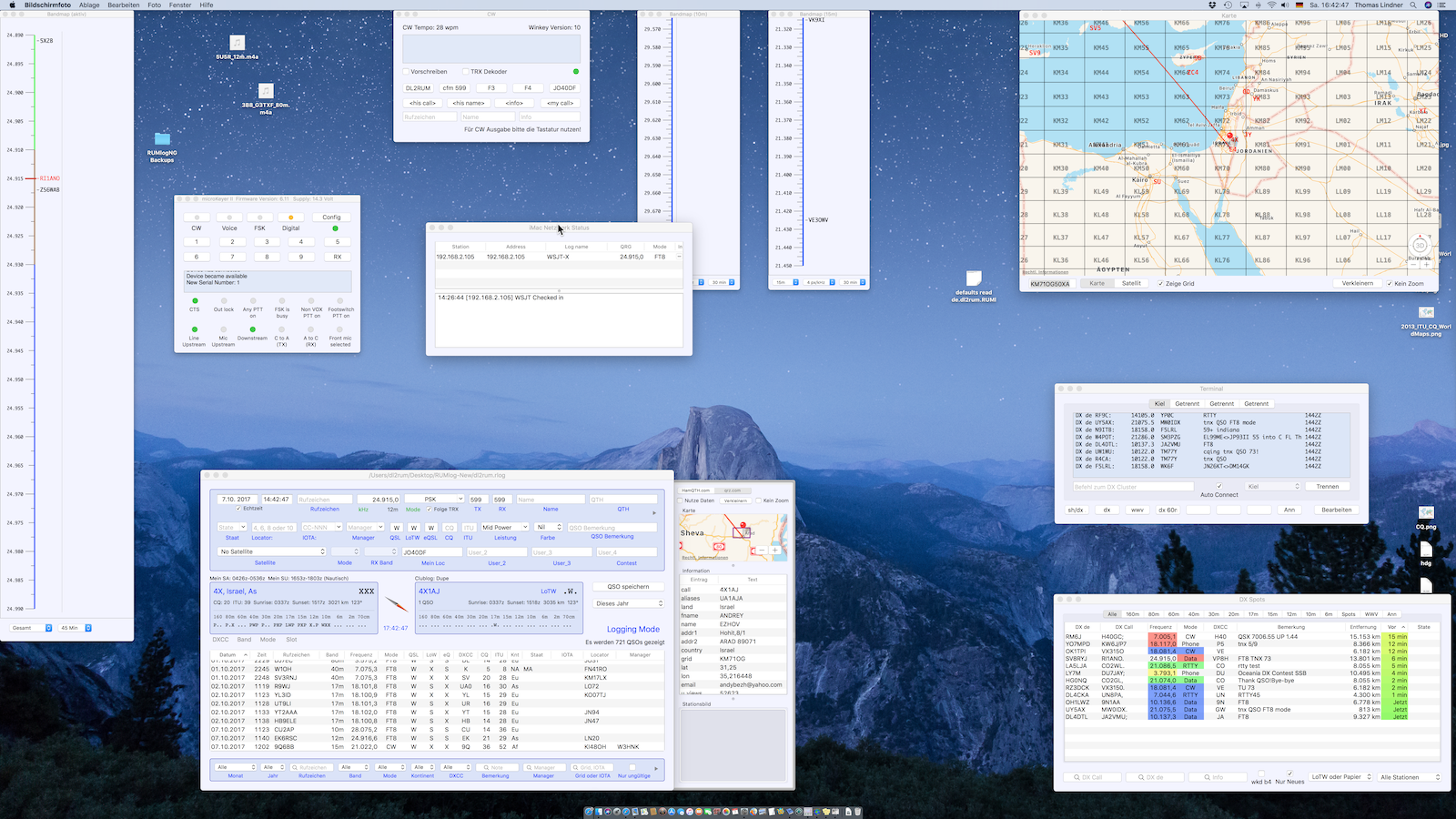The width and height of the screenshot is (1456, 819).
Task: Click the CQ.png desktop file icon
Action: tap(1426, 514)
